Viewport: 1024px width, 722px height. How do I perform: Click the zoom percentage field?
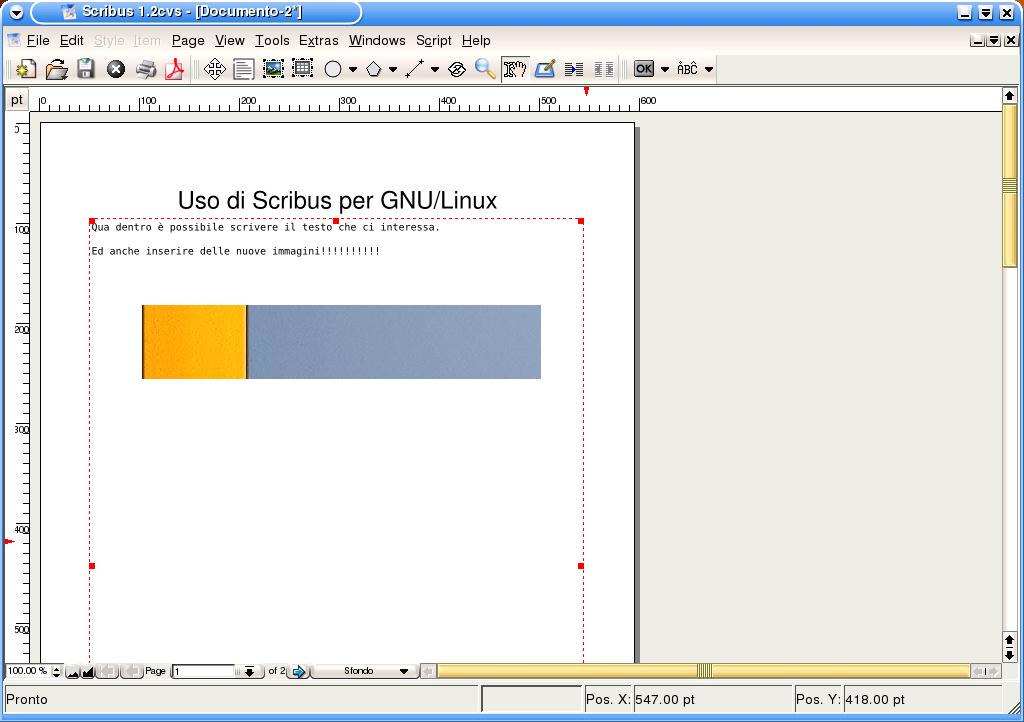click(28, 671)
